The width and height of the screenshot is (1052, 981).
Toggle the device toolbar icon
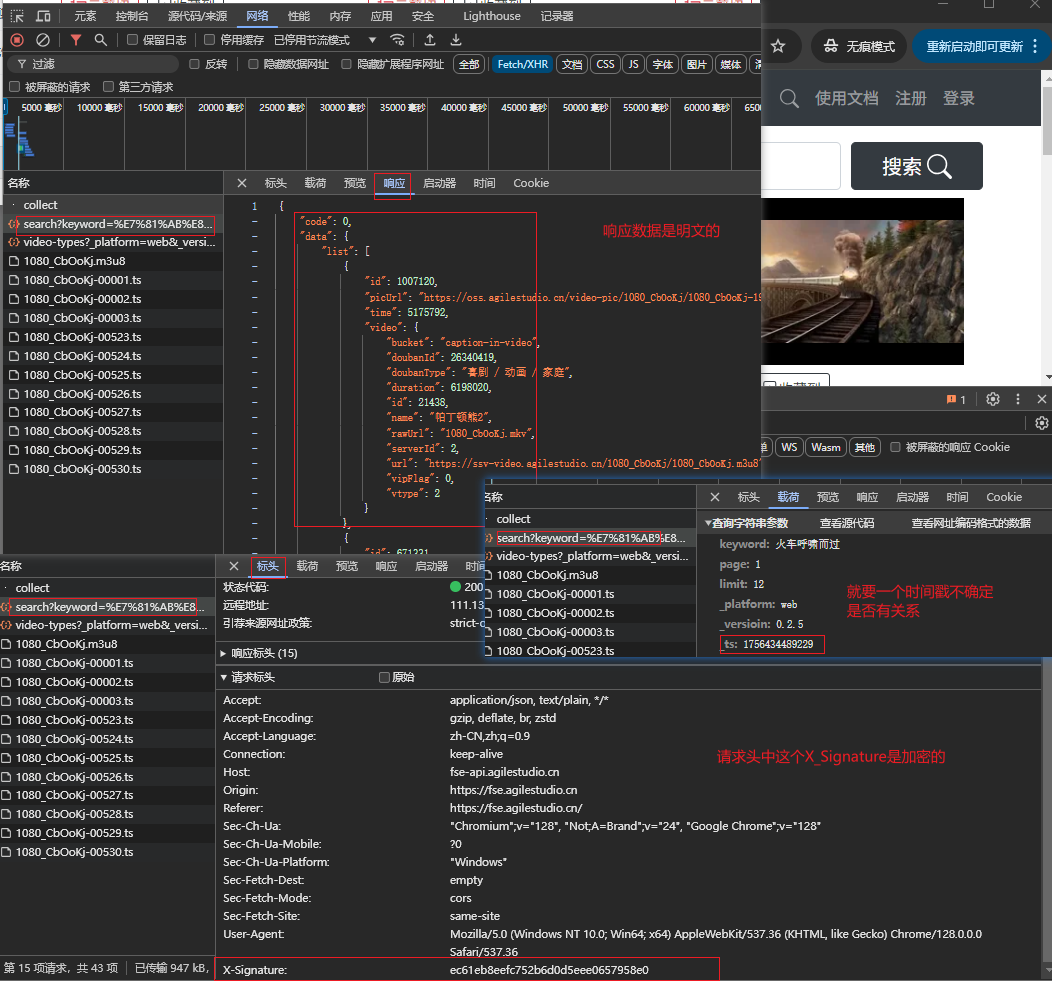[43, 16]
